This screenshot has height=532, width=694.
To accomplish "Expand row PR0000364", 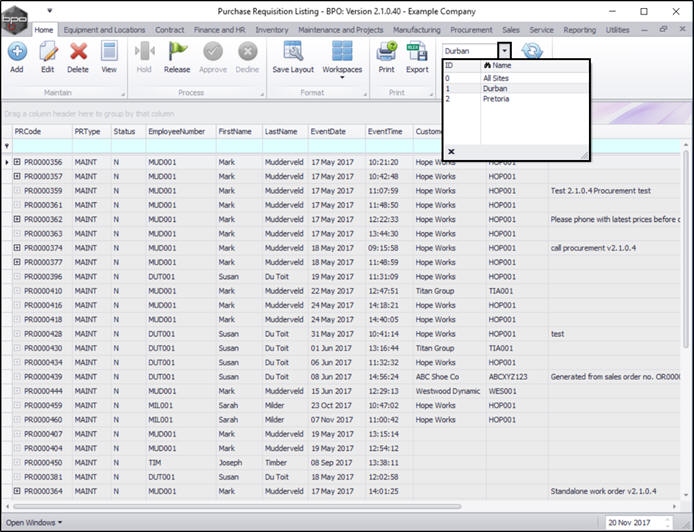I will pos(17,491).
